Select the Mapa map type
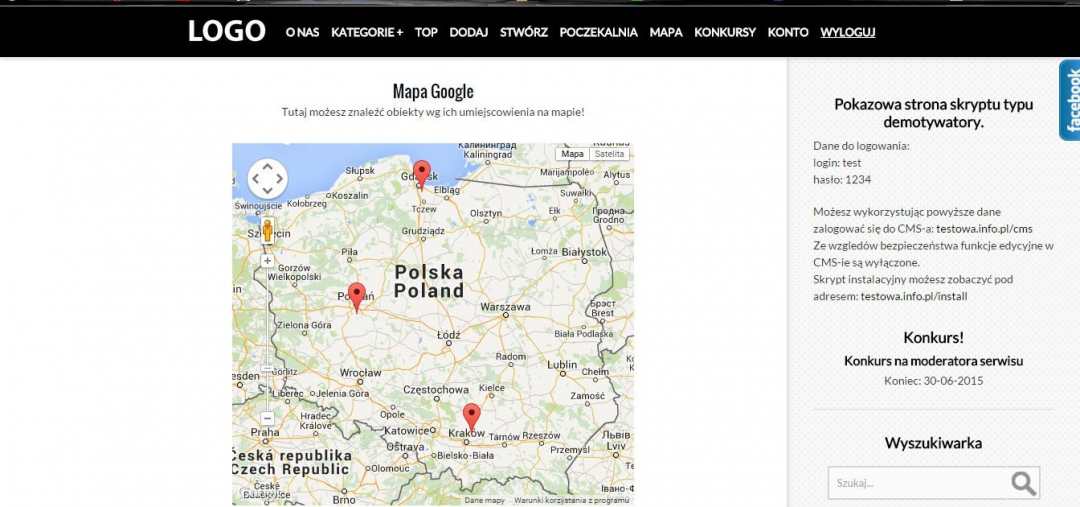 point(572,154)
